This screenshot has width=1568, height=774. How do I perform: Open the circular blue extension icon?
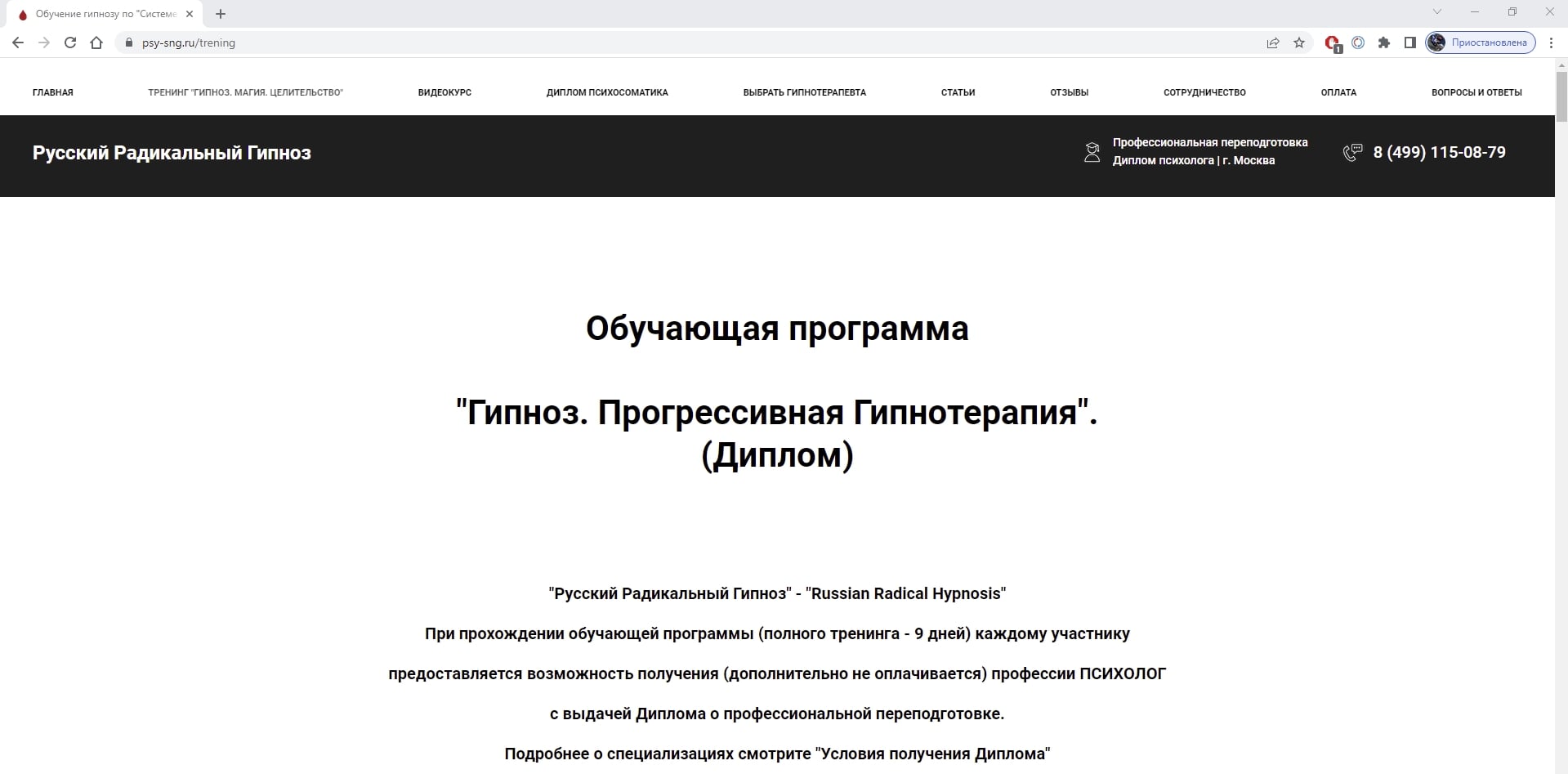coord(1358,43)
